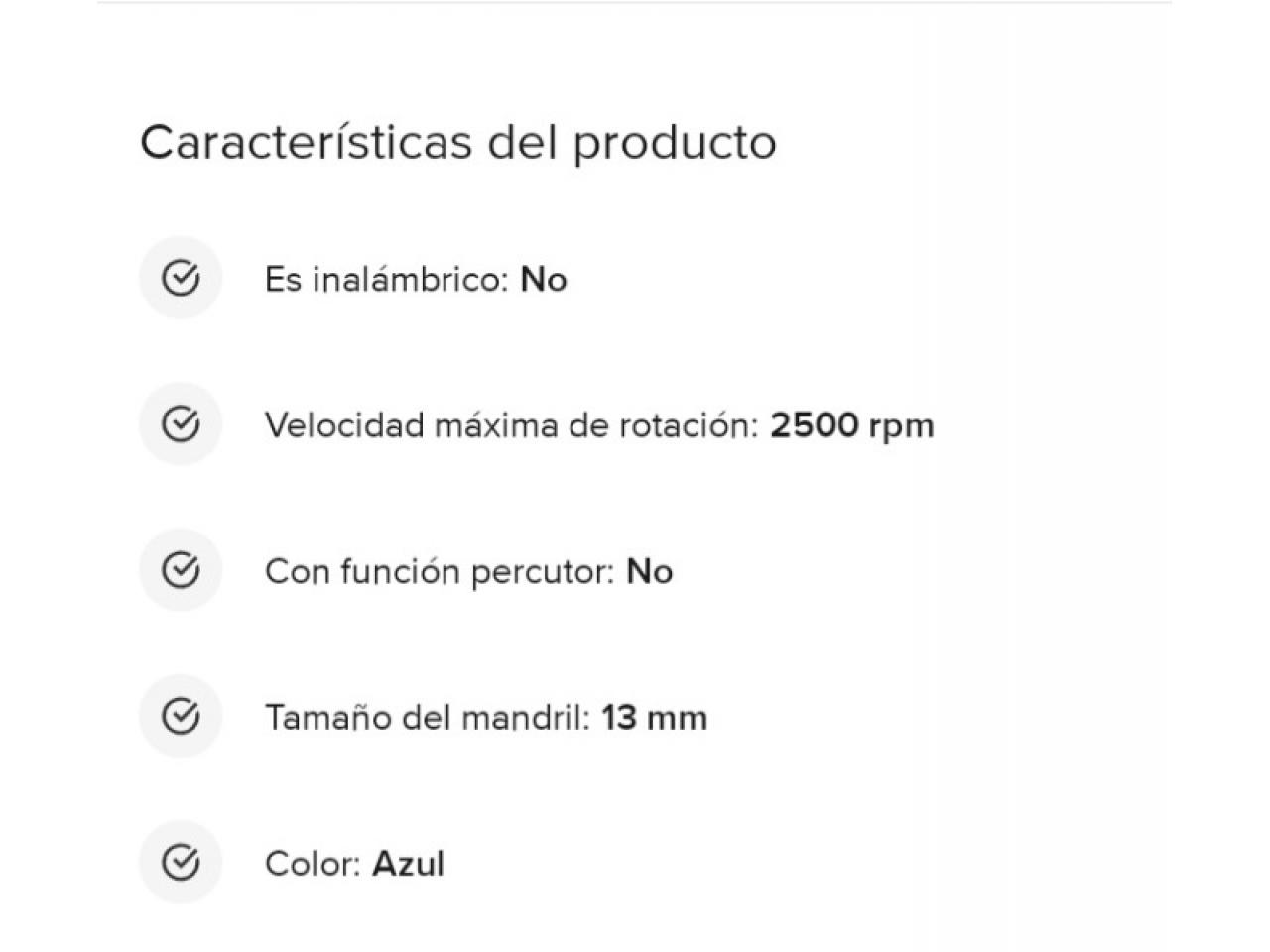Click the checkmark icon beside Color

pos(181,862)
